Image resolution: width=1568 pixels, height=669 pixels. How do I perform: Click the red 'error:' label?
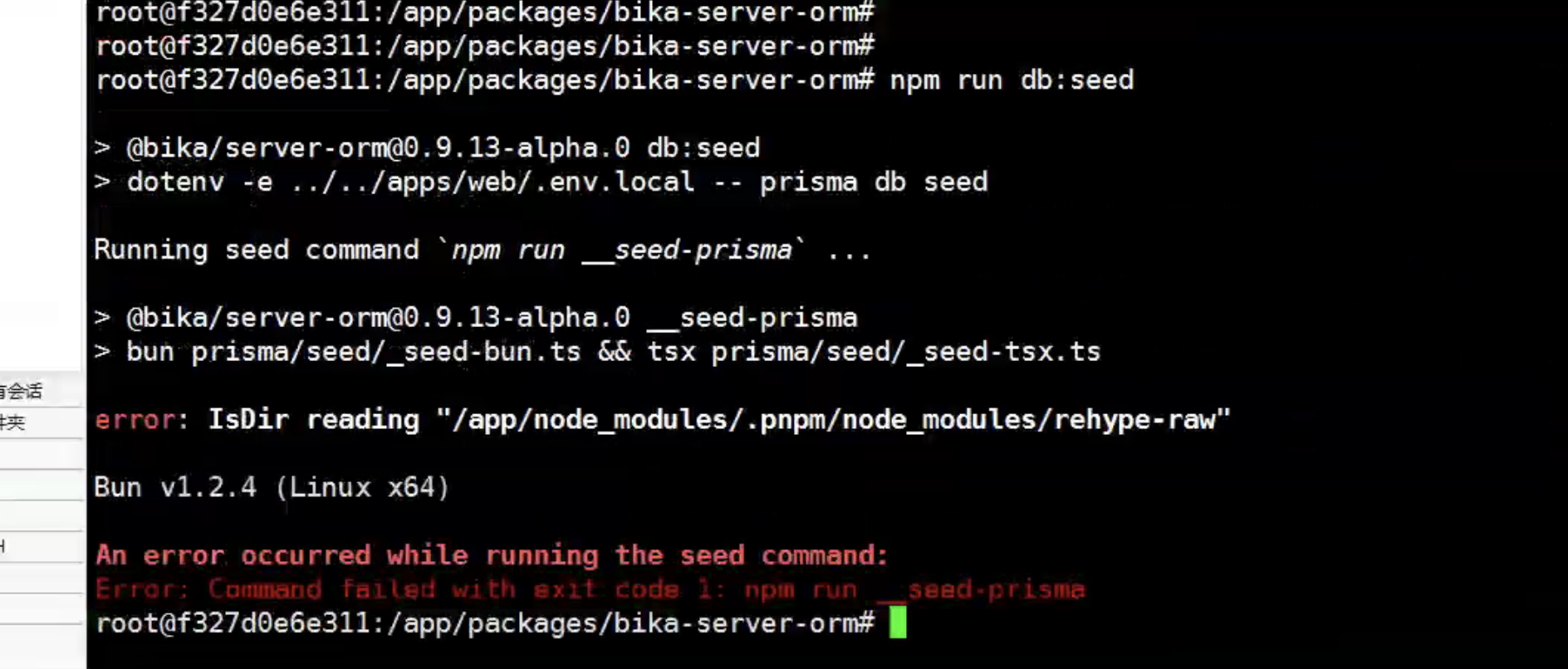(142, 419)
